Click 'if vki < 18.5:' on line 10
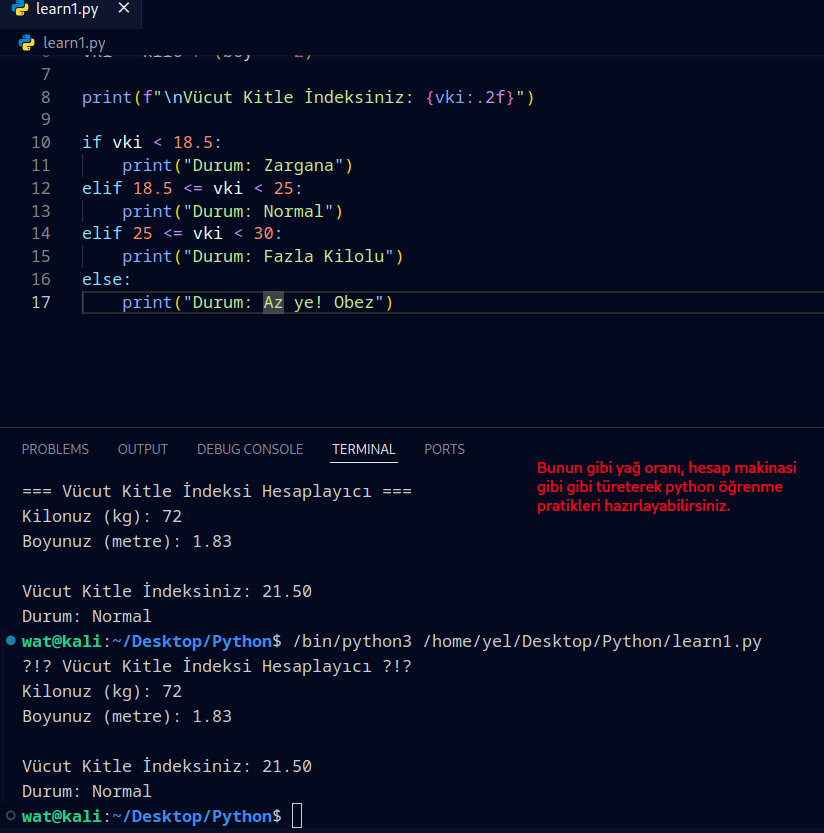Screen dimensions: 824x833 (x=151, y=142)
